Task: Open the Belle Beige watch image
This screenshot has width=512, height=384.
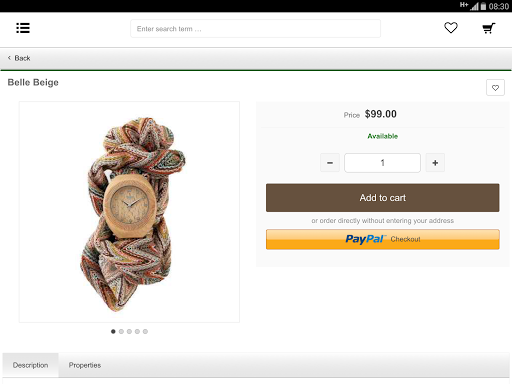Action: click(129, 212)
